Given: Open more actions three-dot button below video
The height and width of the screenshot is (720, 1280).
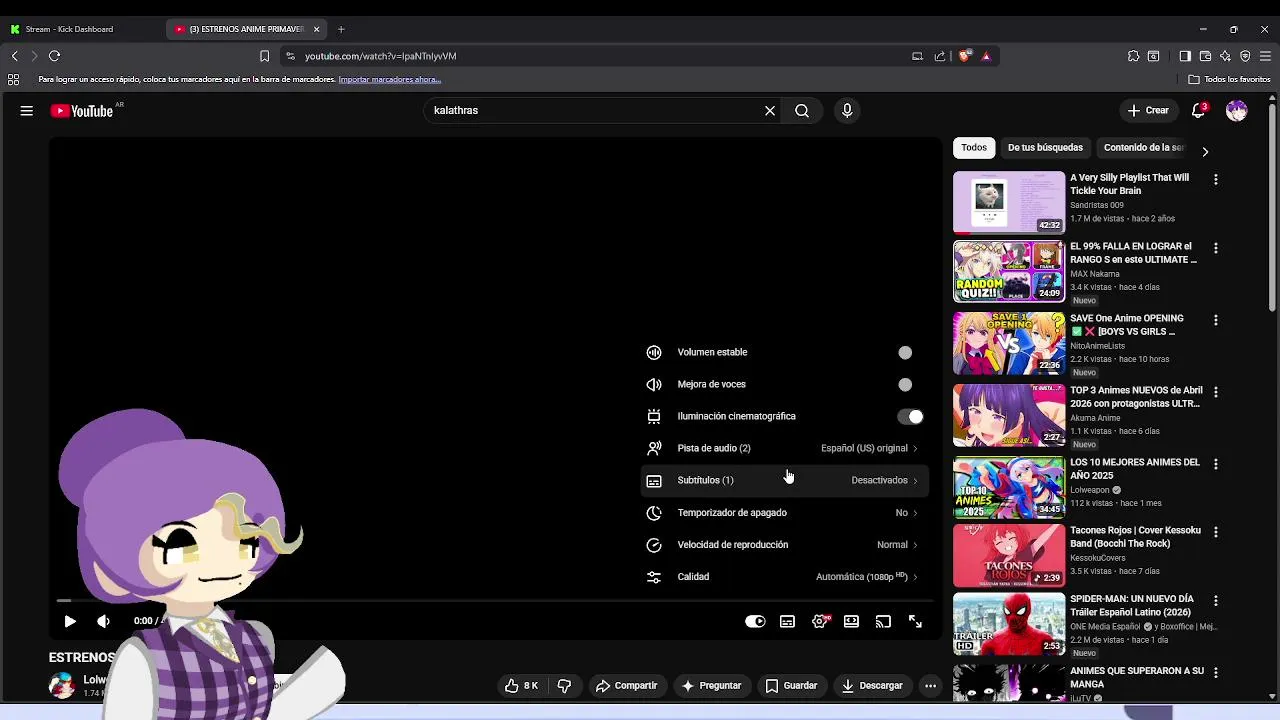Looking at the screenshot, I should click(930, 685).
